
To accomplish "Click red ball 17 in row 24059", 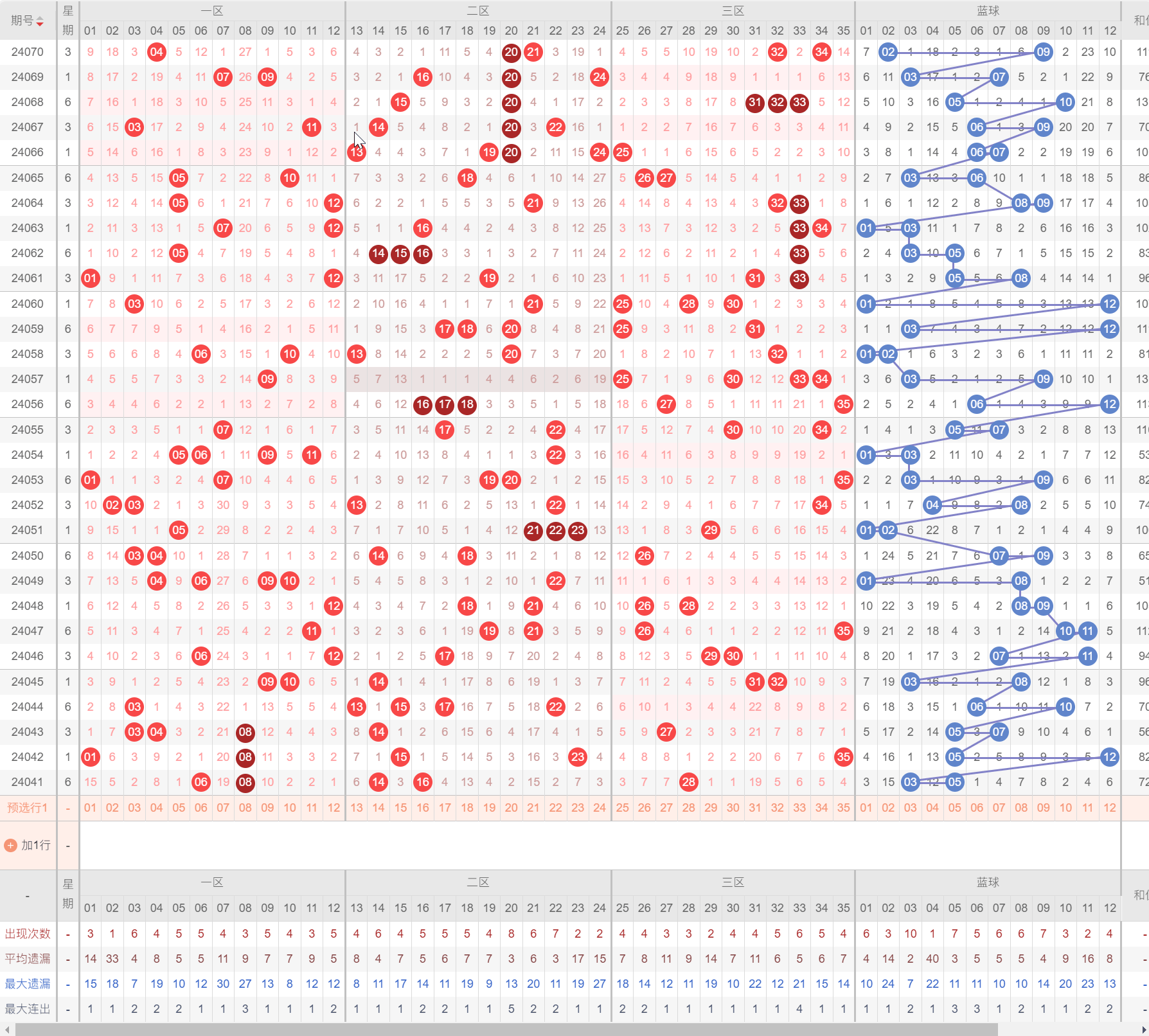I will 445,329.
